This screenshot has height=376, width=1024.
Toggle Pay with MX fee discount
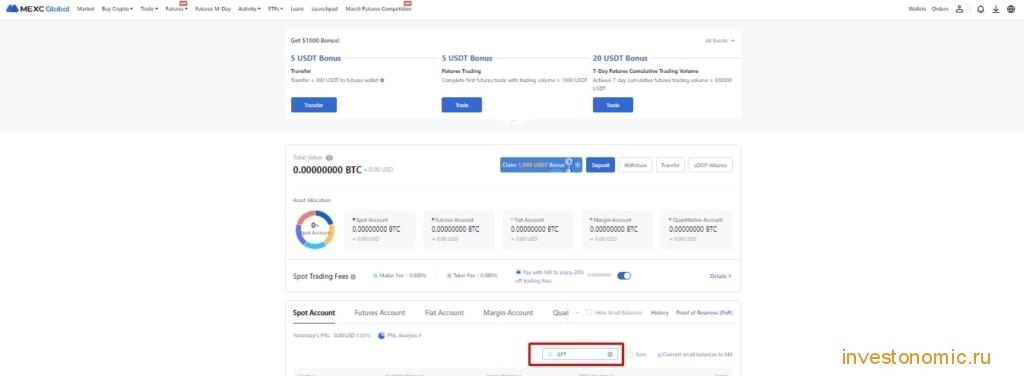coord(624,275)
